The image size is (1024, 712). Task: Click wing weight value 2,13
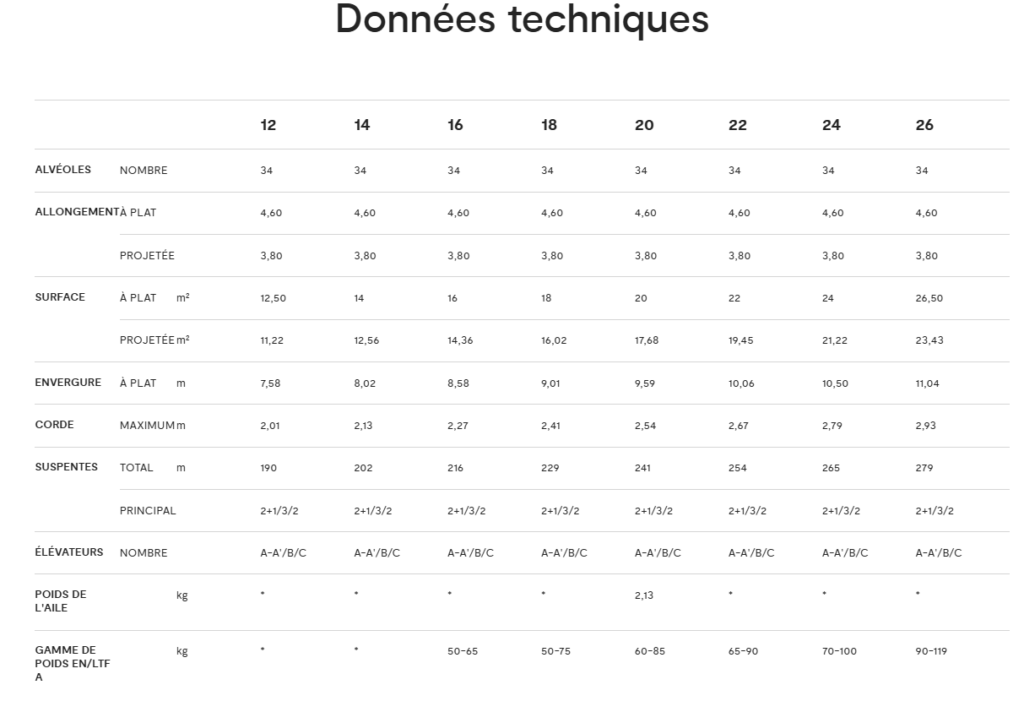(645, 595)
